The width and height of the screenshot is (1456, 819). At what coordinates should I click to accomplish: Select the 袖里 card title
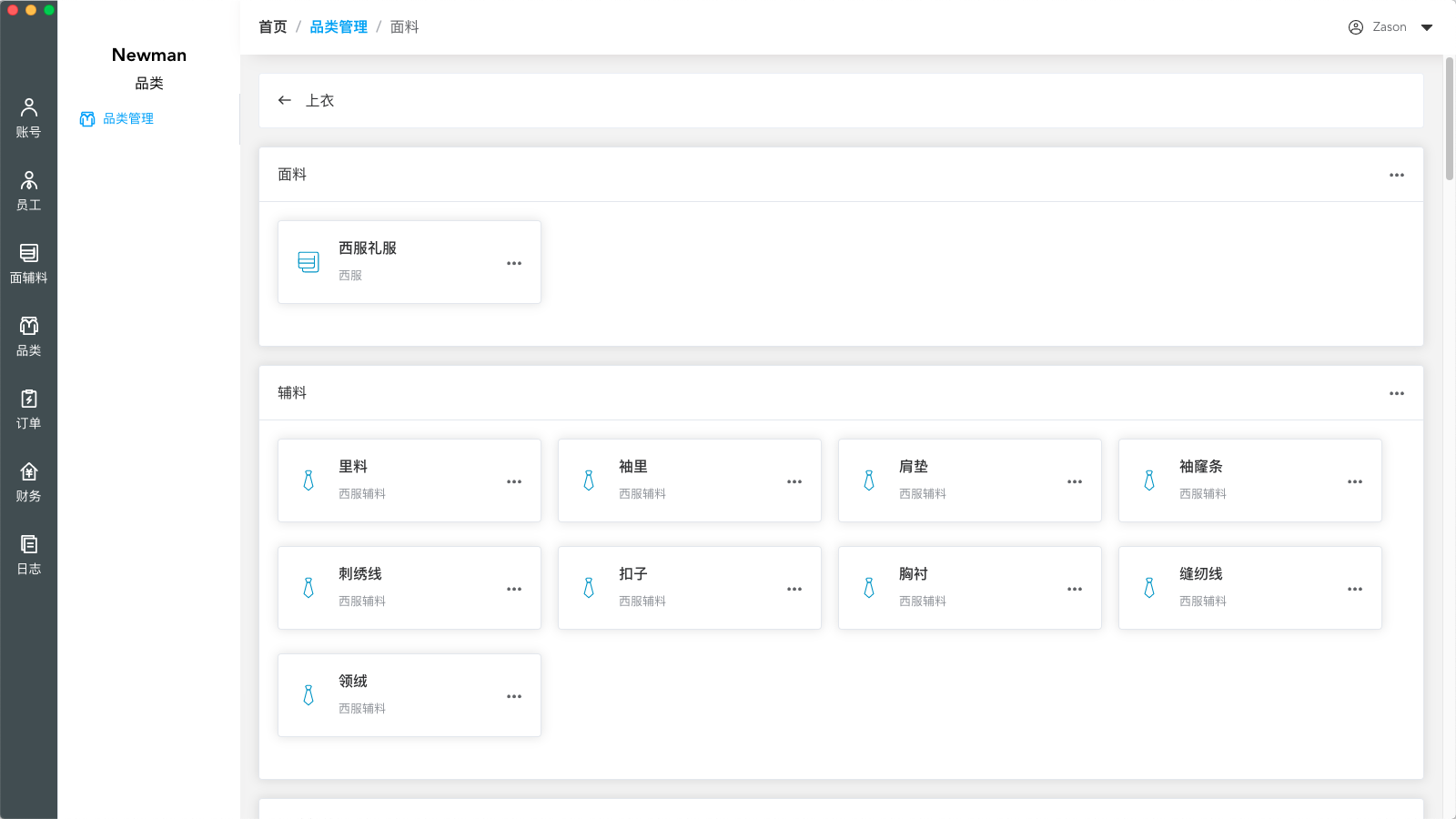(x=633, y=467)
